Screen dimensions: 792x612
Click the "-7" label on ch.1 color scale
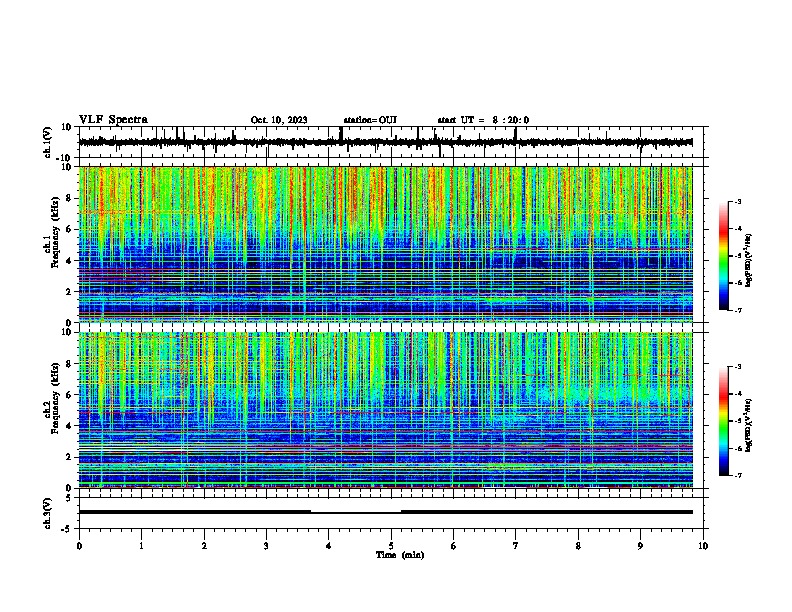pos(737,310)
